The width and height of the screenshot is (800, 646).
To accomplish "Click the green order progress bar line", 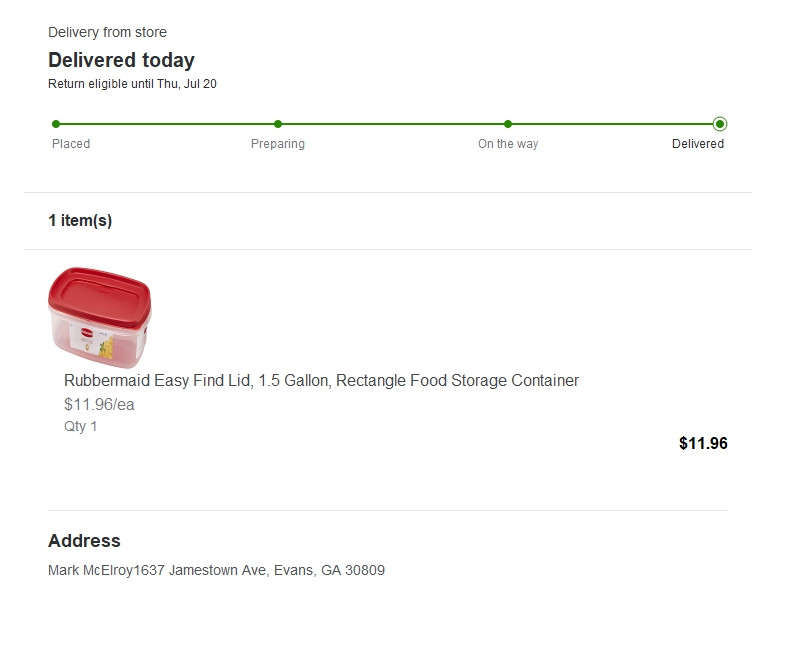I will click(390, 124).
